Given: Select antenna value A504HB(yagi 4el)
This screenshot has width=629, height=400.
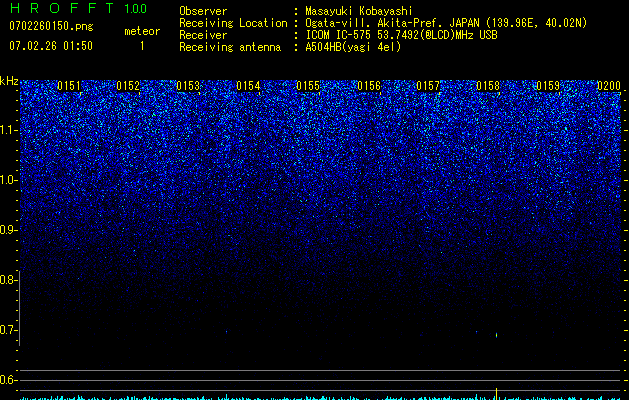Looking at the screenshot, I should 353,47.
